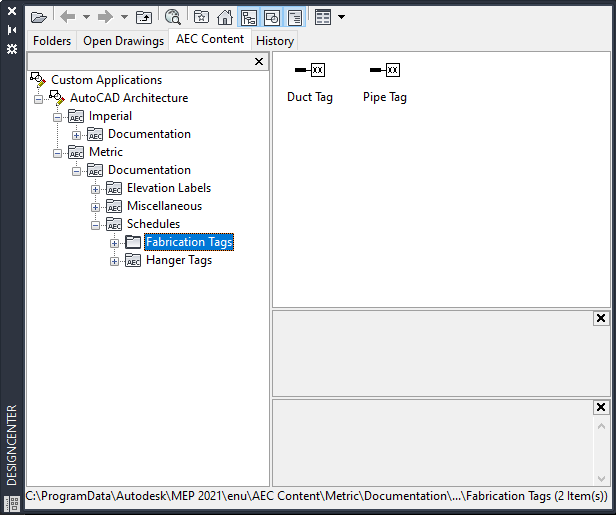Go forward with the Forward arrow
The image size is (616, 515).
(105, 17)
